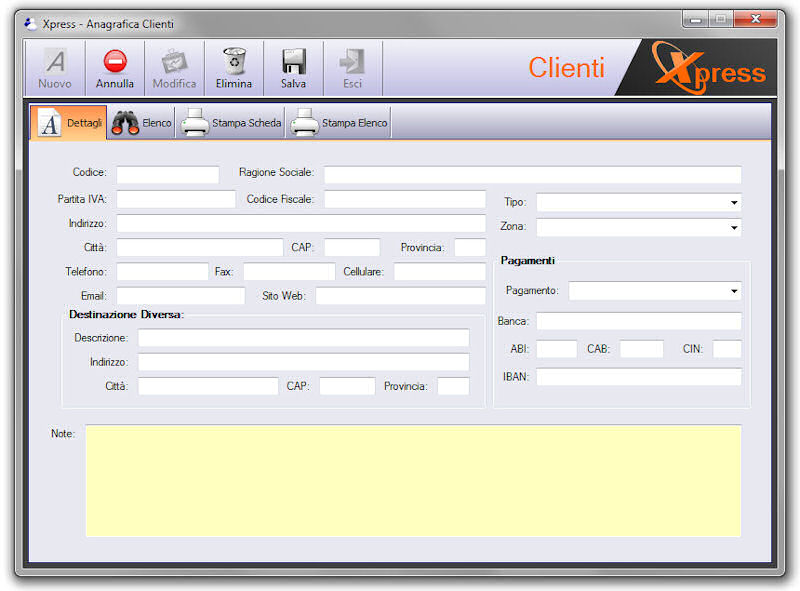Image resolution: width=800 pixels, height=591 pixels.
Task: Save the record with the Salva icon
Action: click(293, 60)
